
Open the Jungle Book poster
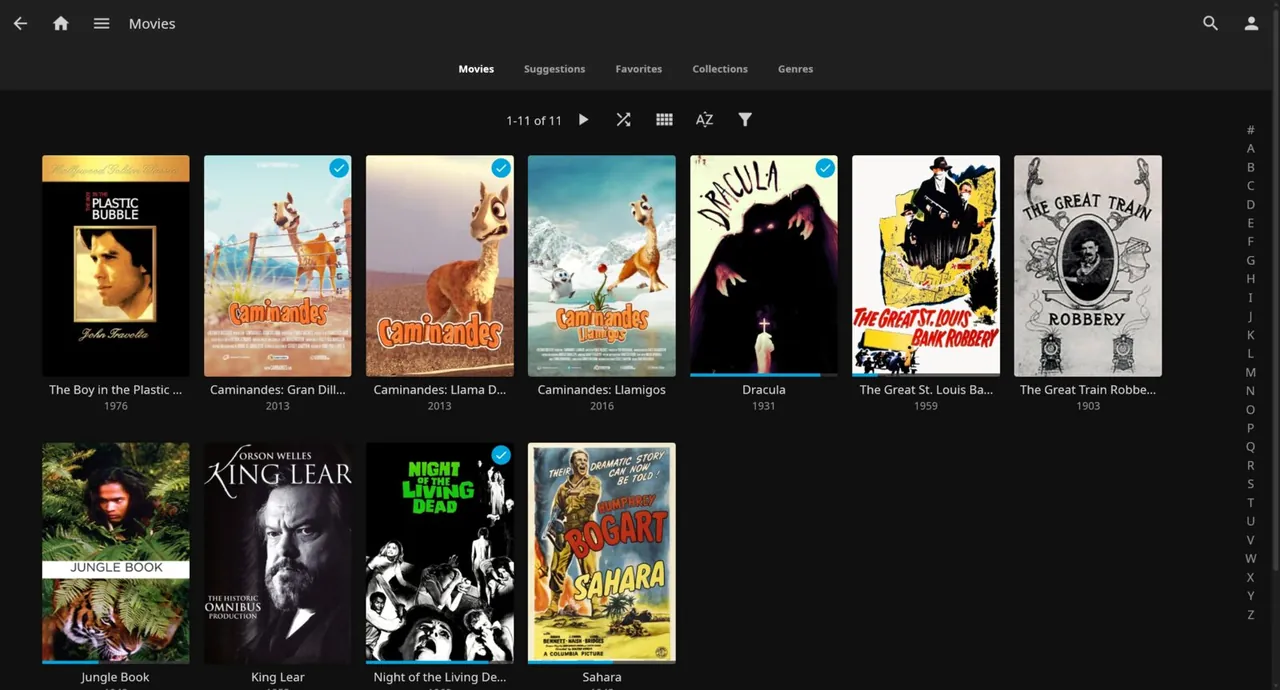pos(116,553)
